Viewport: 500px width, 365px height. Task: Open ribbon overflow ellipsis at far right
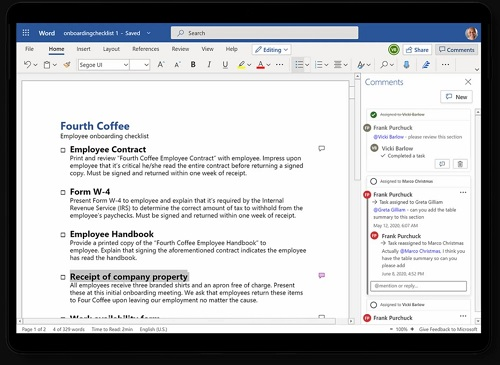coord(445,64)
